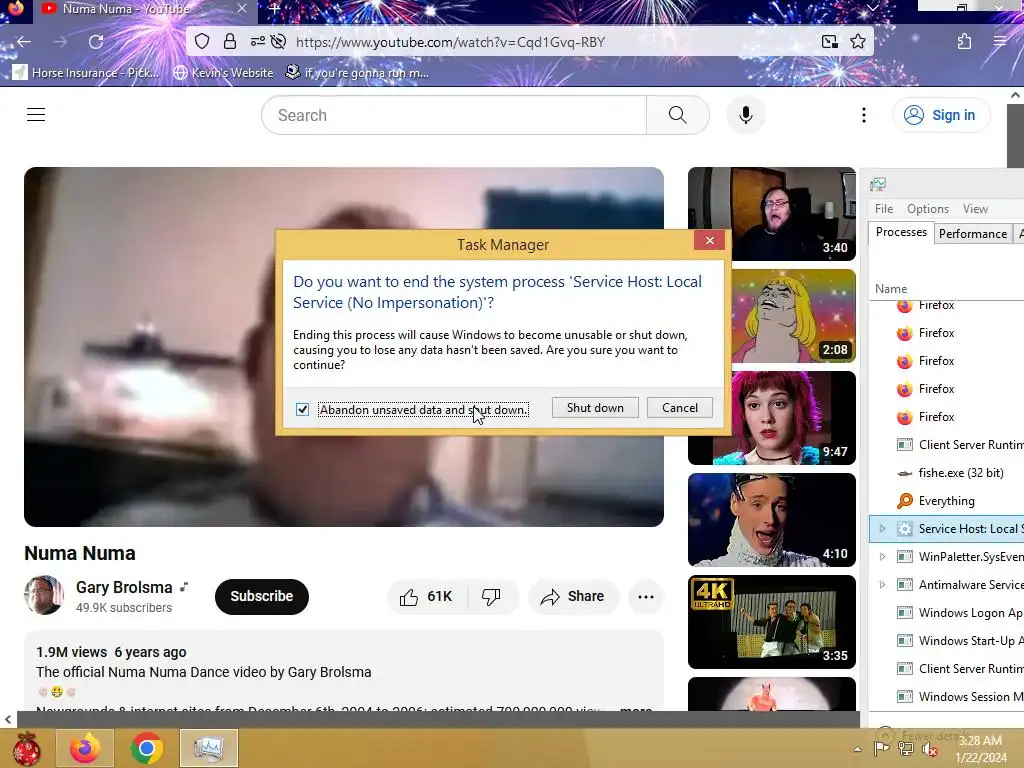Click Sign in on YouTube
The image size is (1024, 768).
tap(940, 115)
